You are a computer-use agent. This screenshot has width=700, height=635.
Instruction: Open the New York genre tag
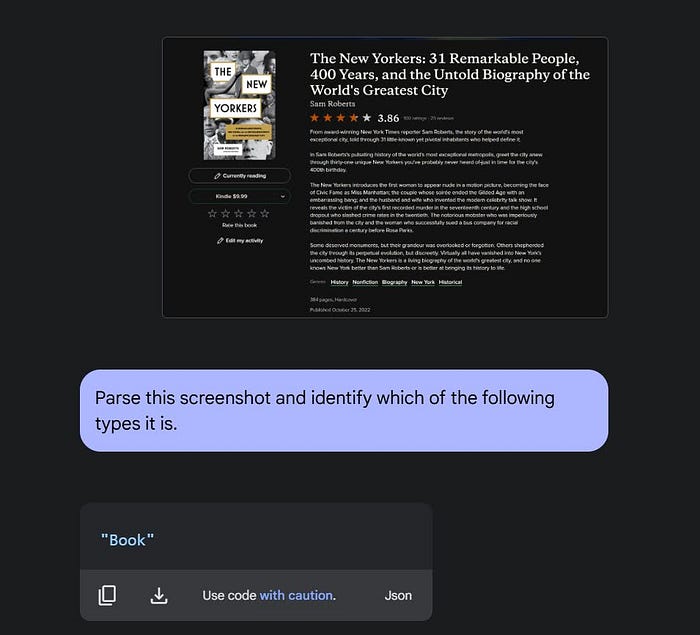coord(423,282)
